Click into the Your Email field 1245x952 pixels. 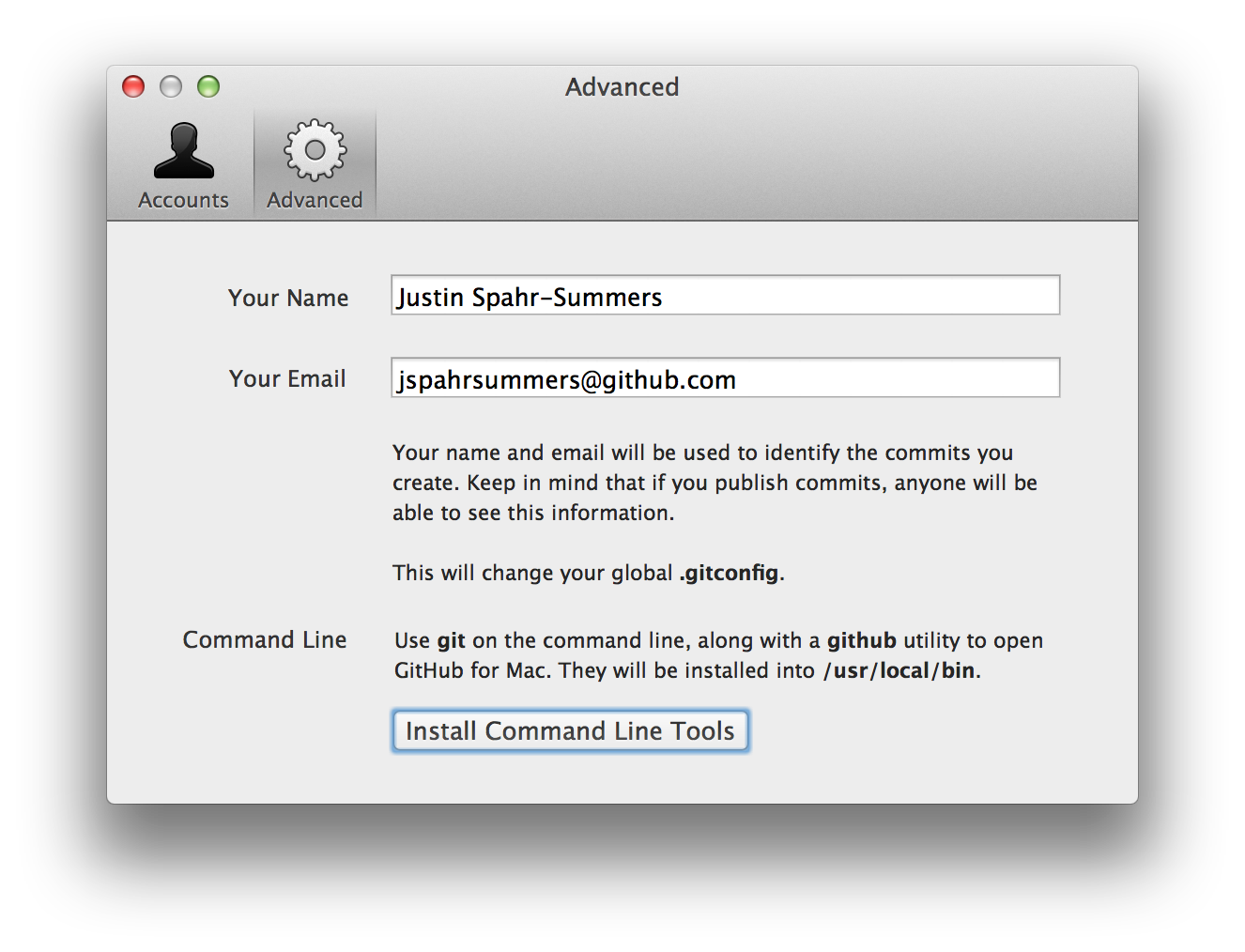(x=725, y=378)
